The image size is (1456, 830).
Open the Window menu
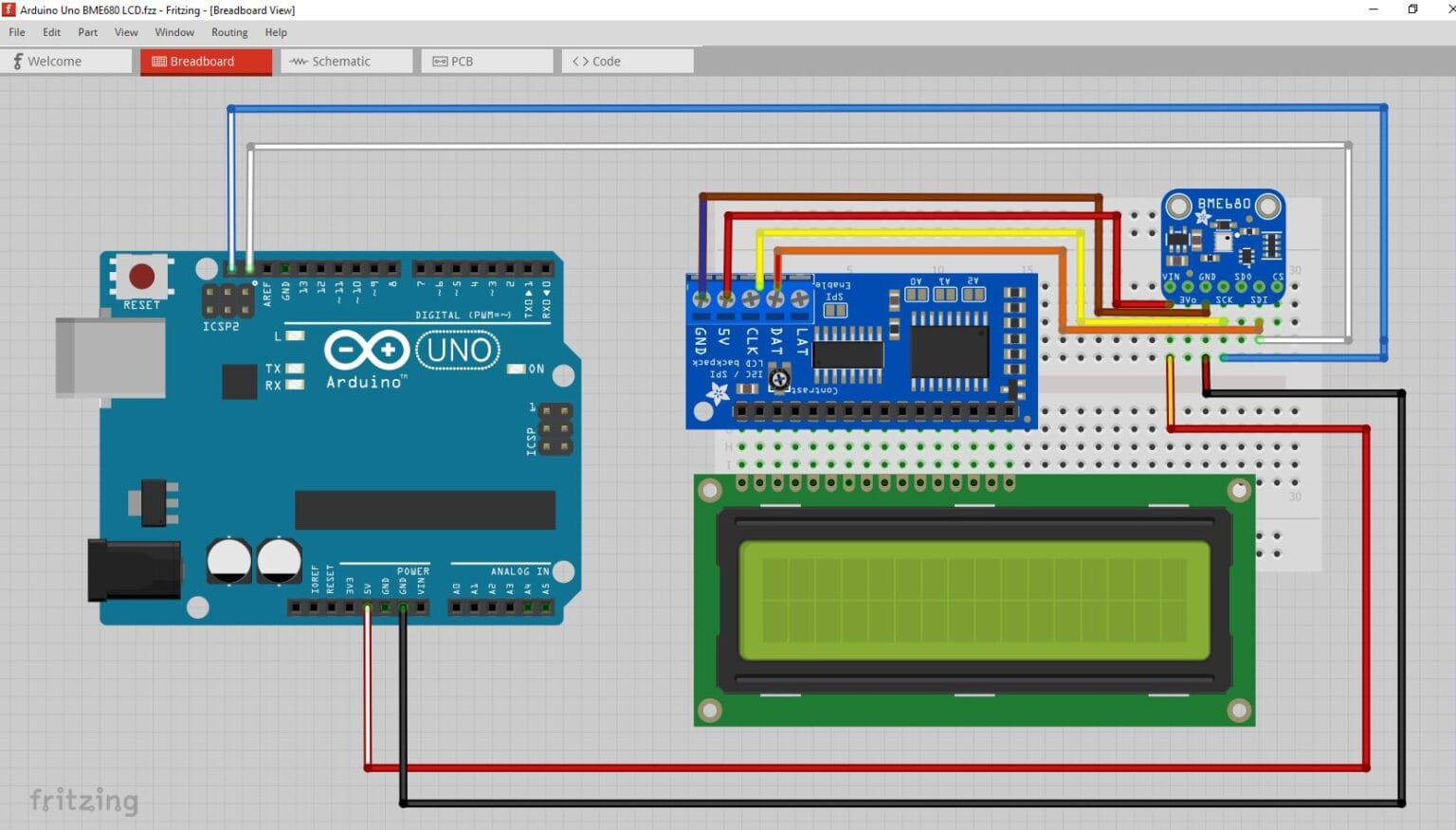[x=174, y=32]
